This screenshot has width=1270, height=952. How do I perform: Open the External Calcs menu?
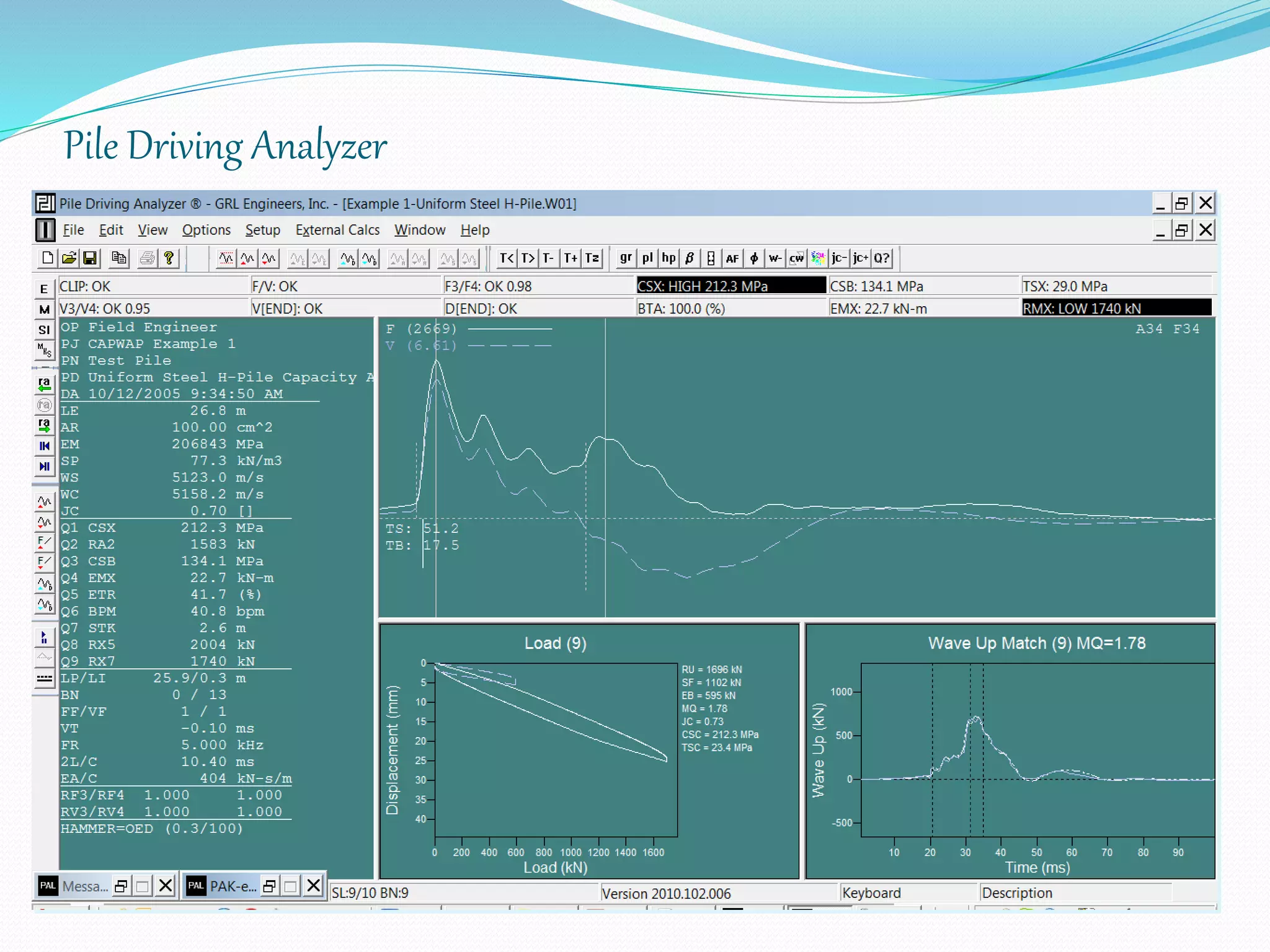[337, 230]
